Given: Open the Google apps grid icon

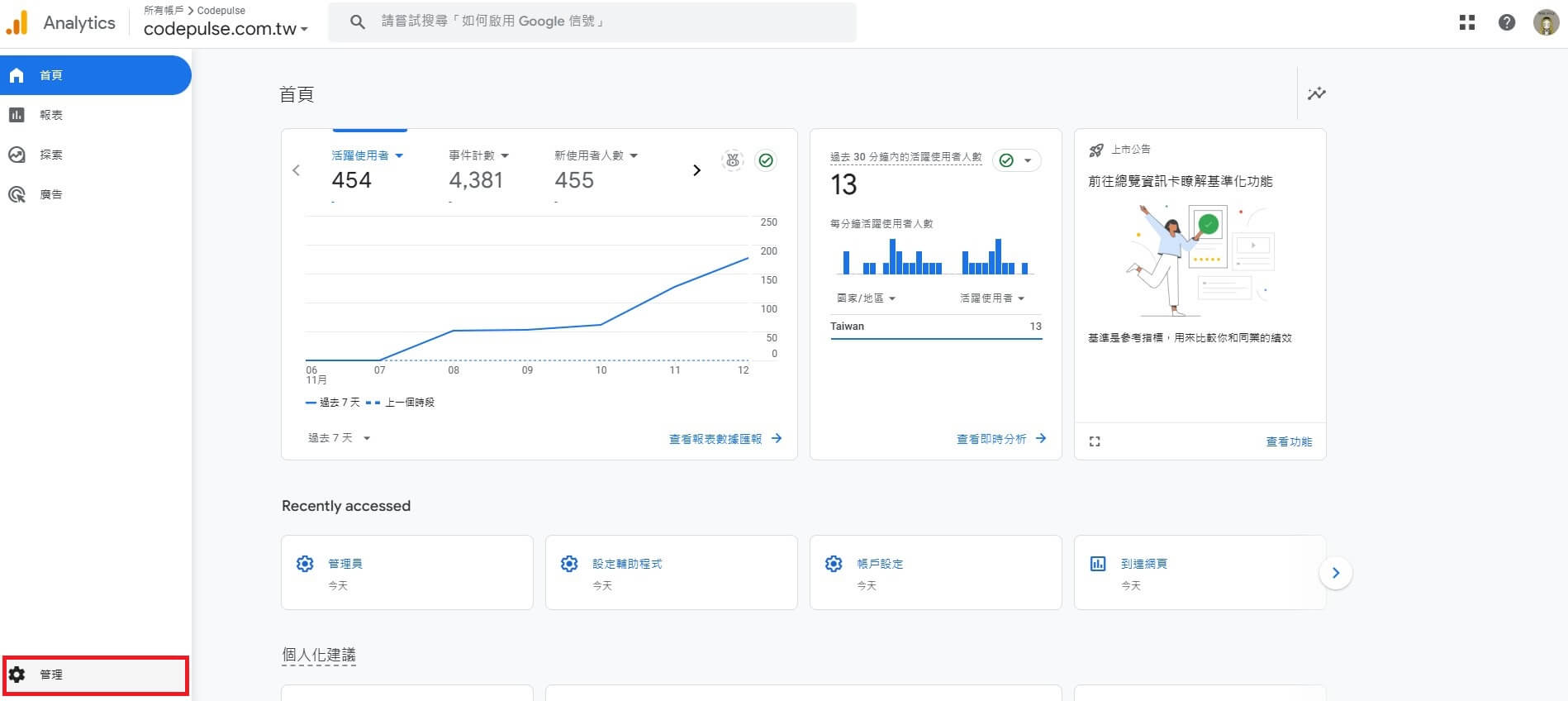Looking at the screenshot, I should [1467, 22].
